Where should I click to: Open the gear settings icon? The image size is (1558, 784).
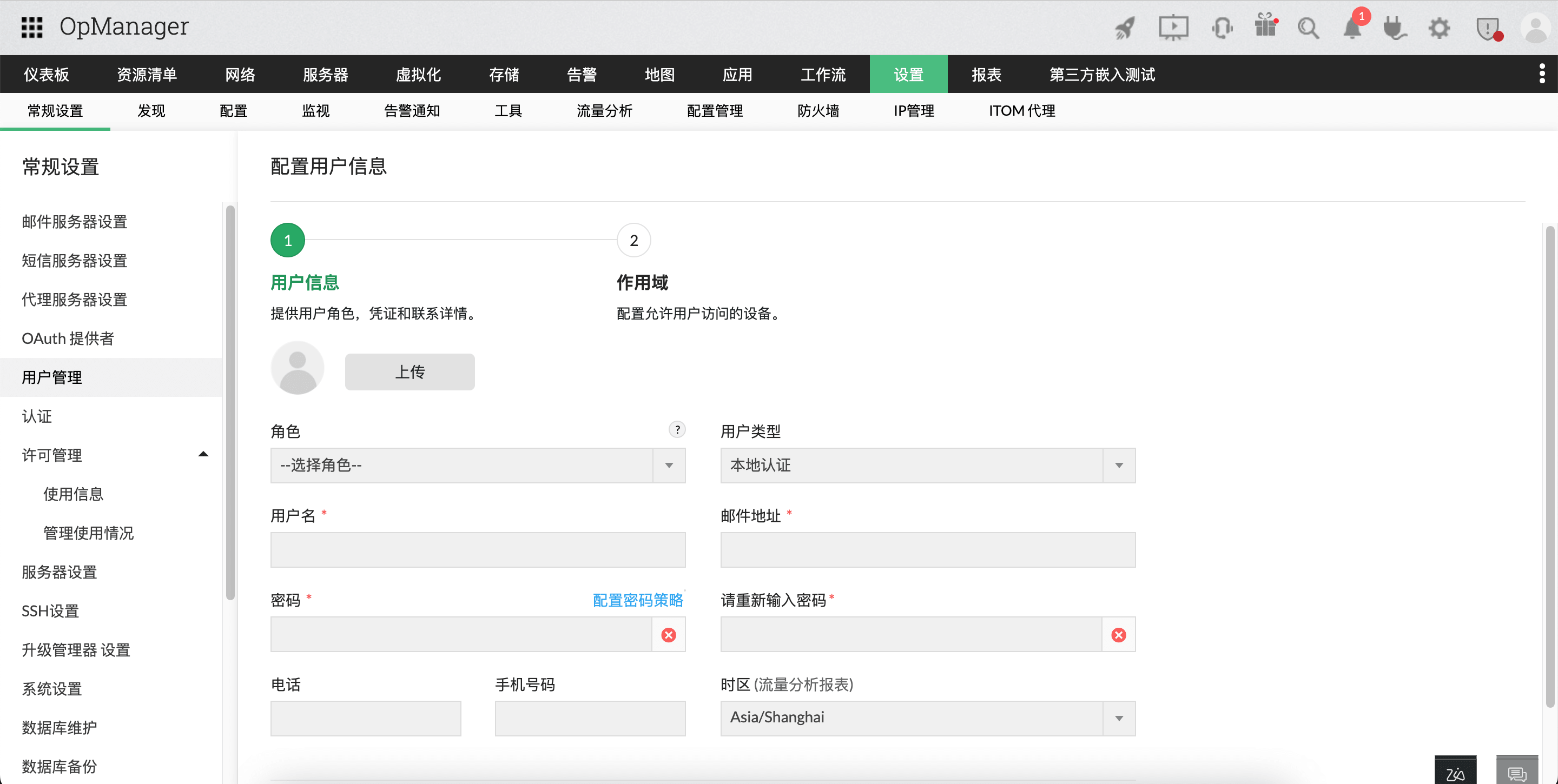1439,29
